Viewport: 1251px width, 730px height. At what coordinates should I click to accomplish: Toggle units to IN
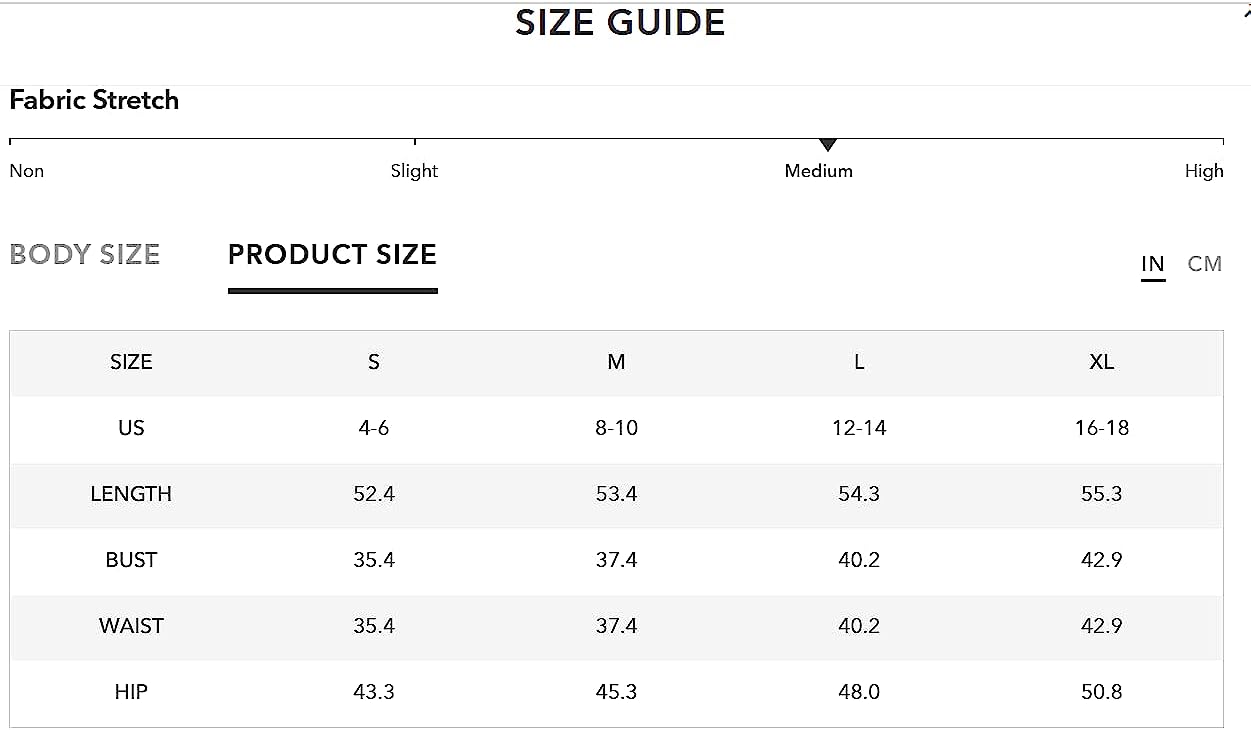[x=1153, y=264]
